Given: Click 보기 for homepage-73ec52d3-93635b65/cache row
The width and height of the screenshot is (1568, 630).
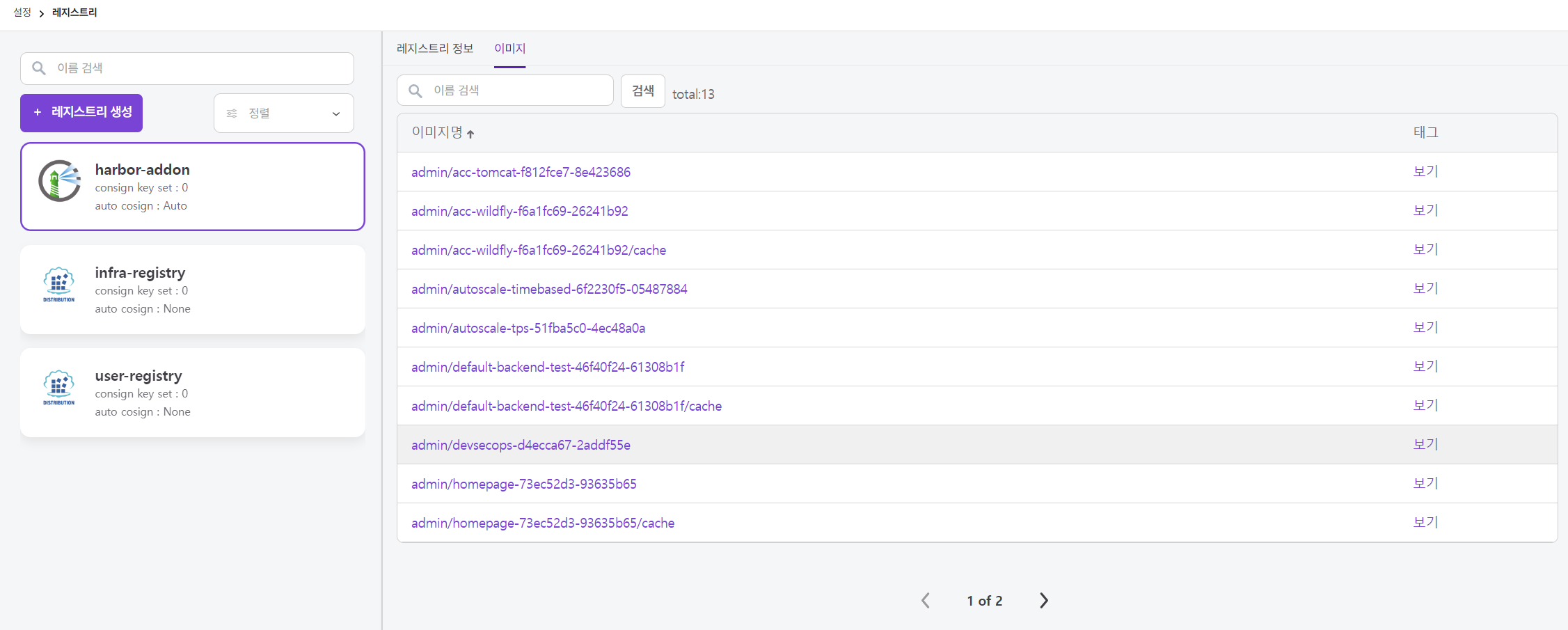Looking at the screenshot, I should point(1425,522).
